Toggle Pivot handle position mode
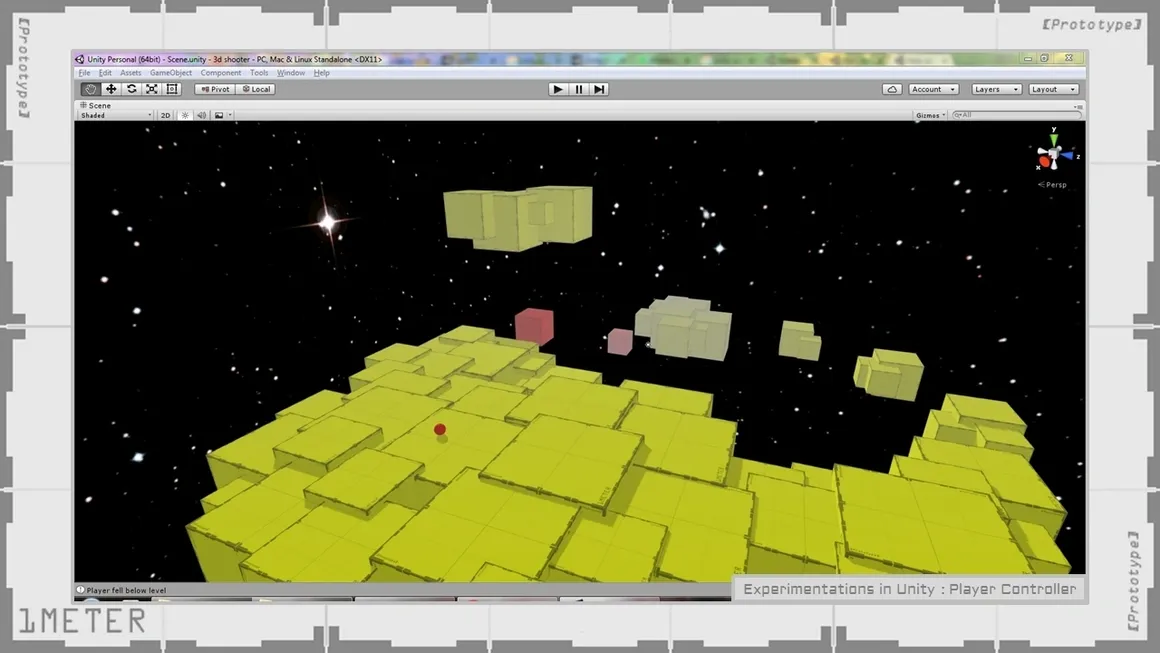Image resolution: width=1160 pixels, height=653 pixels. pos(214,89)
